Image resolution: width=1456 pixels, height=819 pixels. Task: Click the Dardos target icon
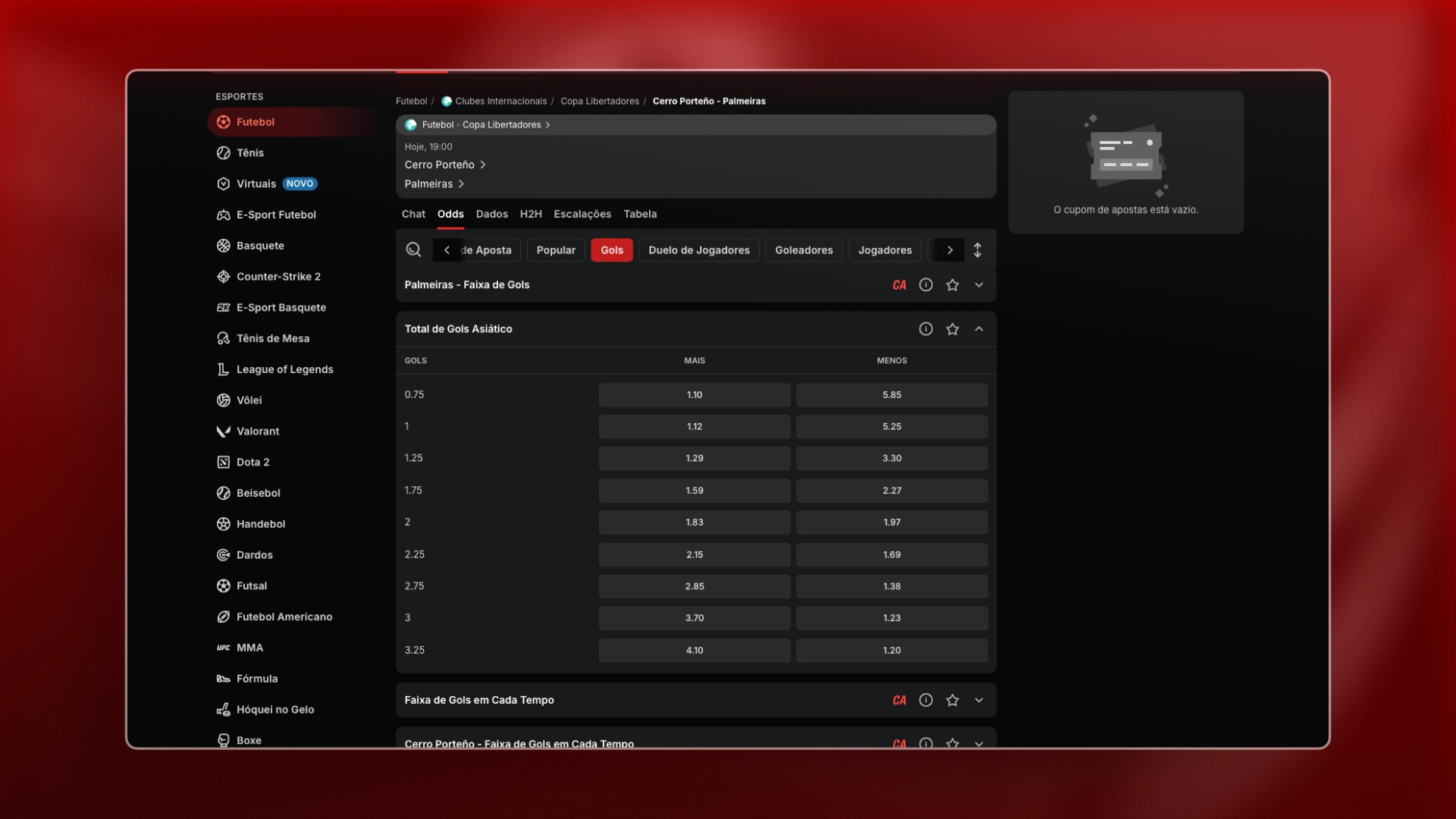click(223, 555)
